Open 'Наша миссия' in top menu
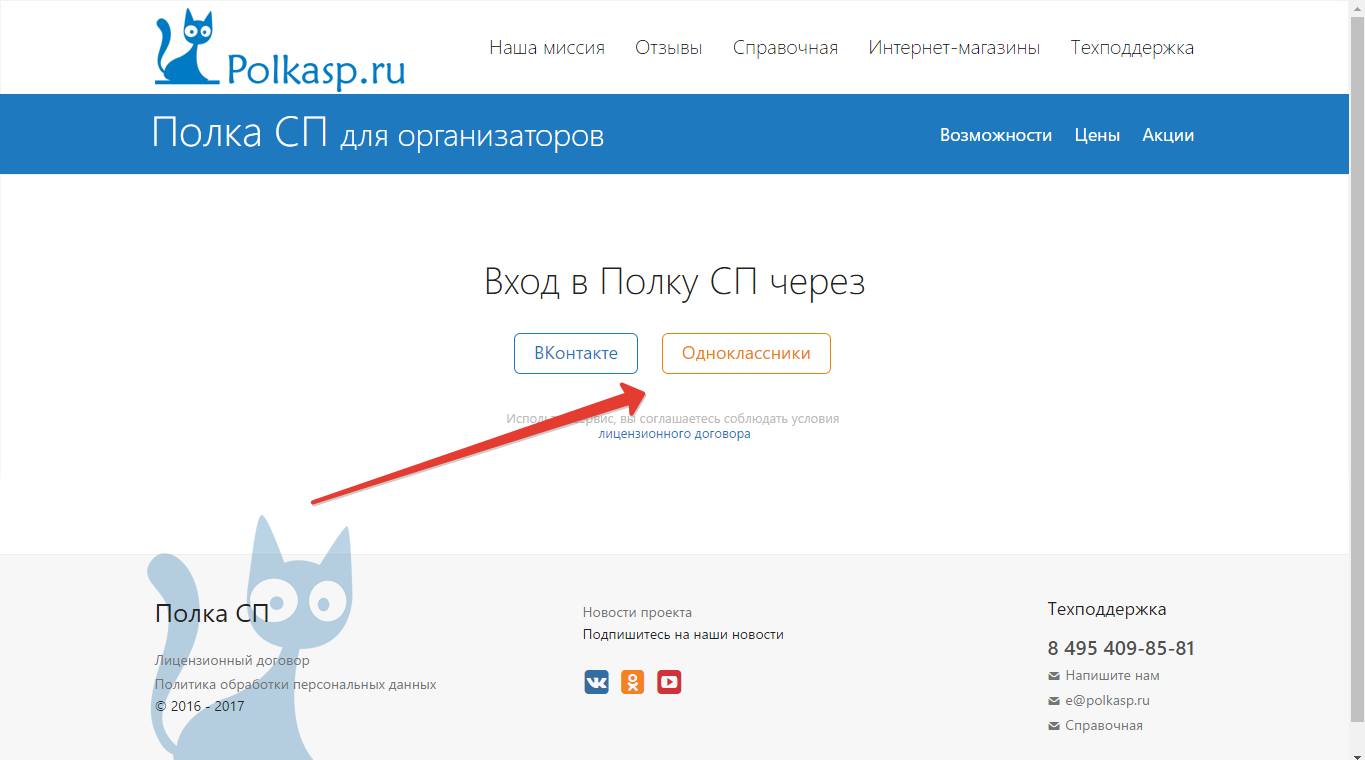 547,48
